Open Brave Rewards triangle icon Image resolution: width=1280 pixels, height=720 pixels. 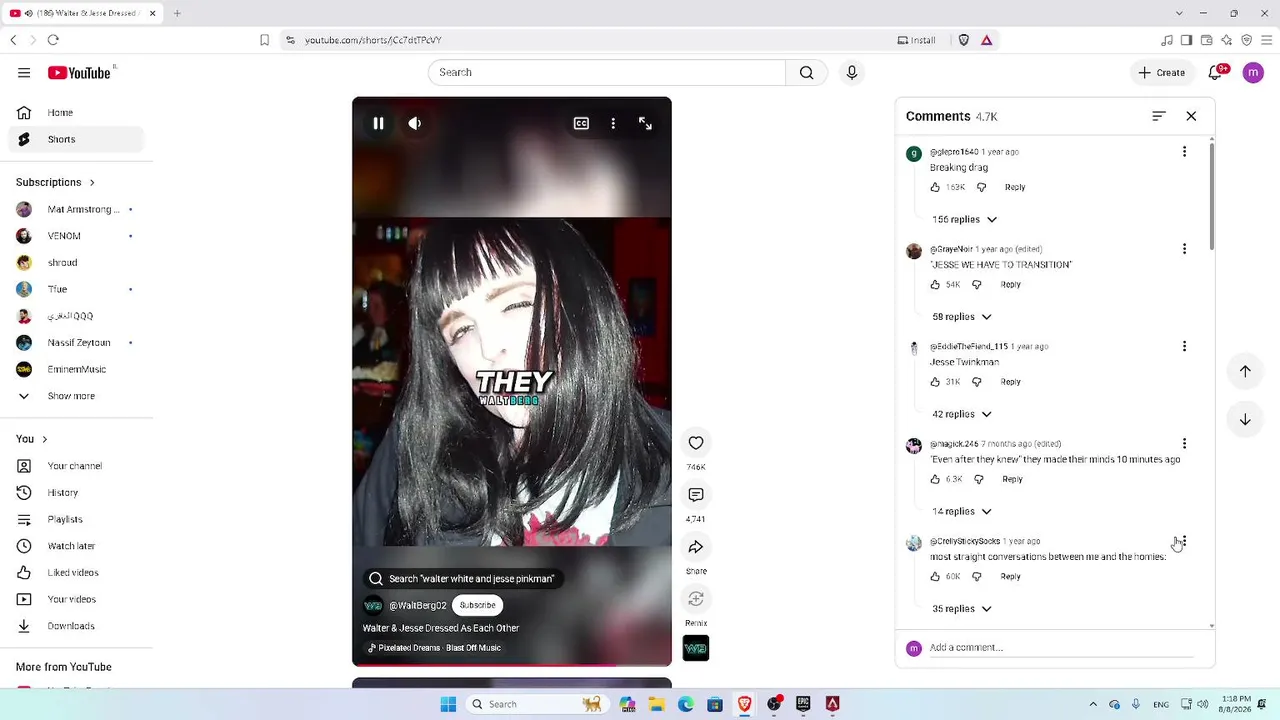[986, 40]
